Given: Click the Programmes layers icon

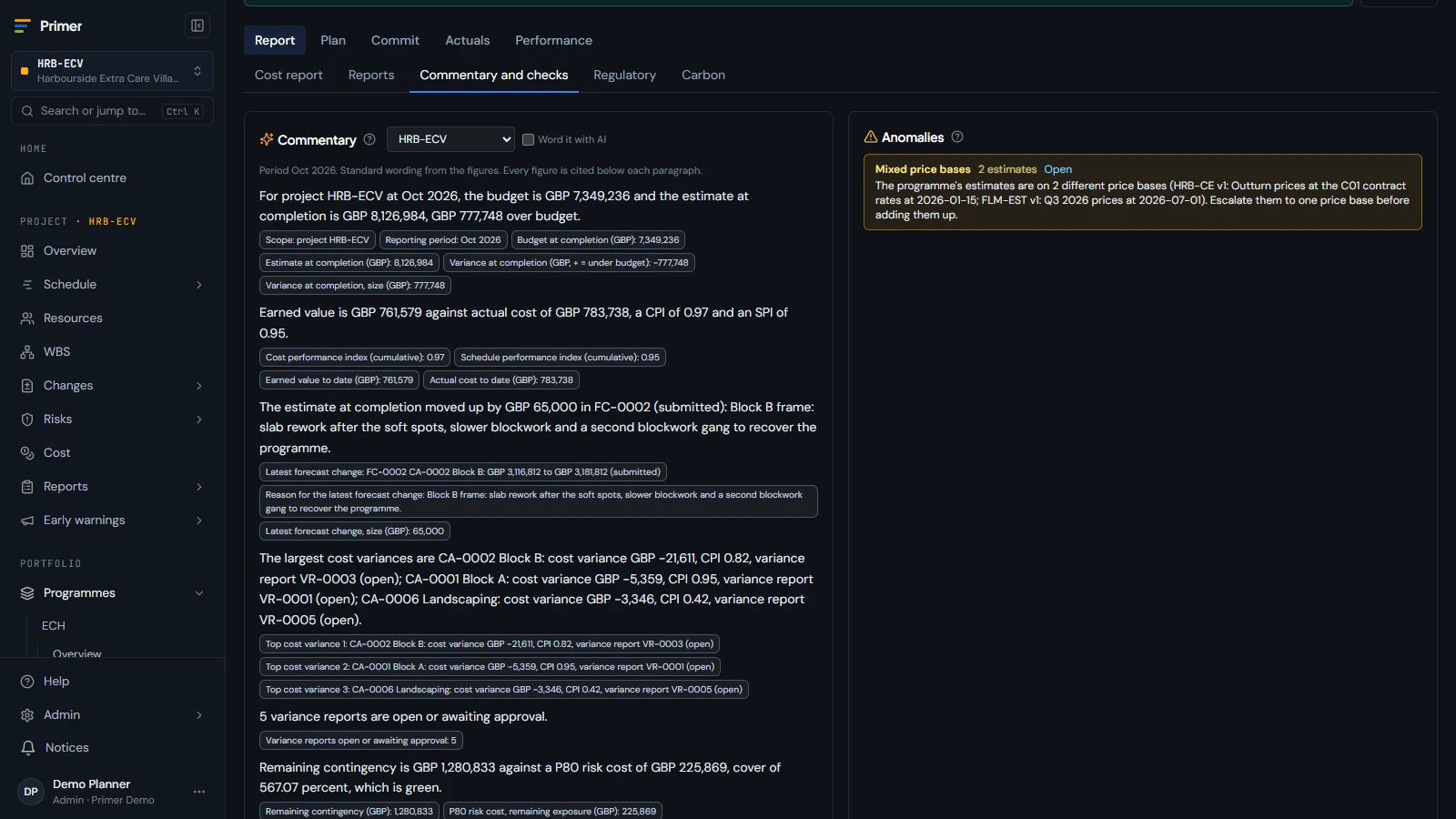Looking at the screenshot, I should [27, 593].
